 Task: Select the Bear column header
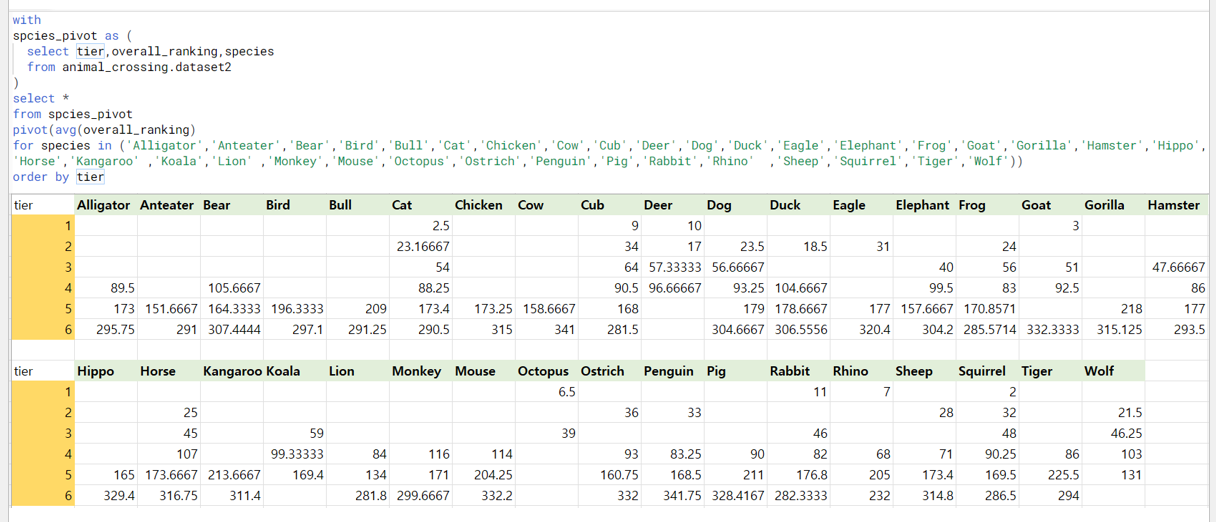217,205
